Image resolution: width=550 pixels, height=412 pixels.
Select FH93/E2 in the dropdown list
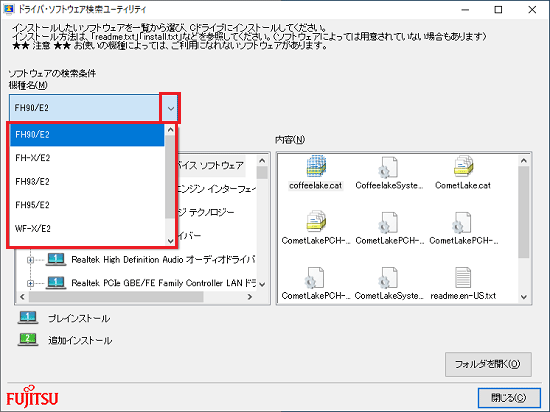pyautogui.click(x=87, y=182)
